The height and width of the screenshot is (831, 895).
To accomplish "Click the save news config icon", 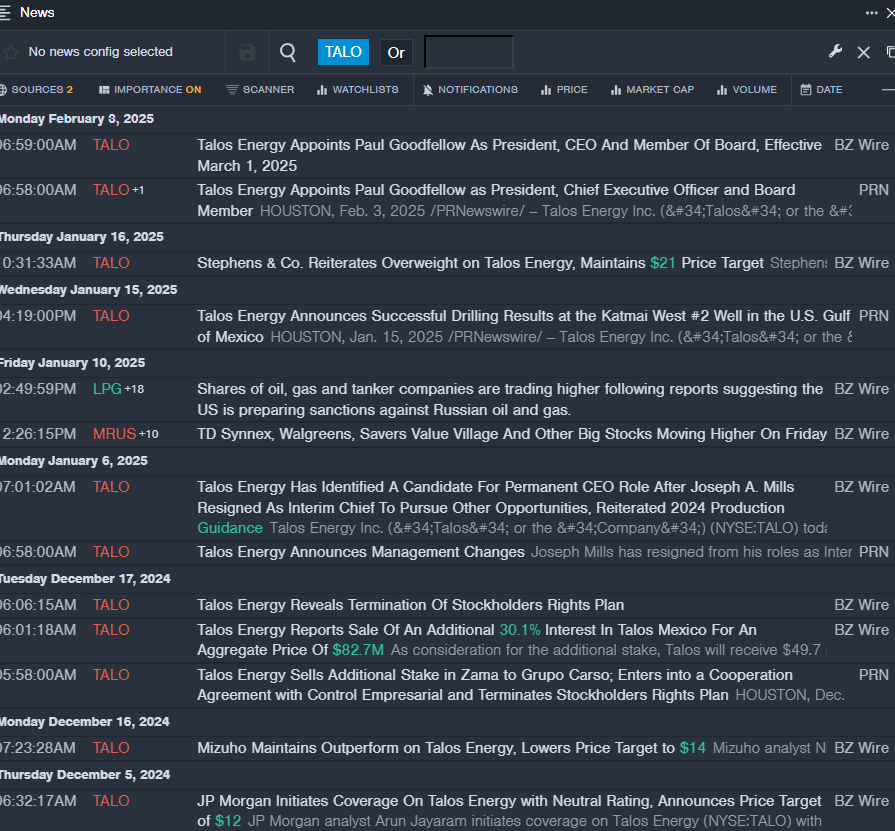I will tap(247, 53).
